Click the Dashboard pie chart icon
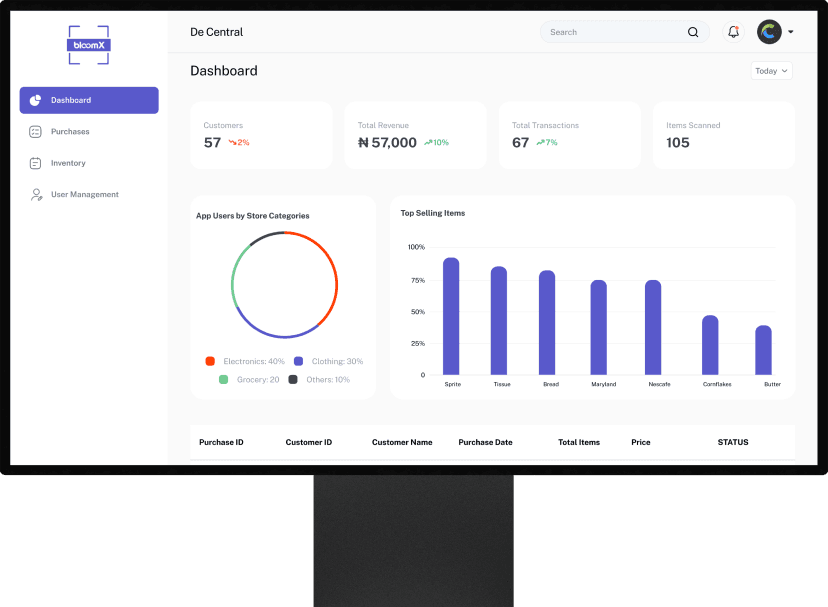The image size is (828, 607). coord(35,100)
